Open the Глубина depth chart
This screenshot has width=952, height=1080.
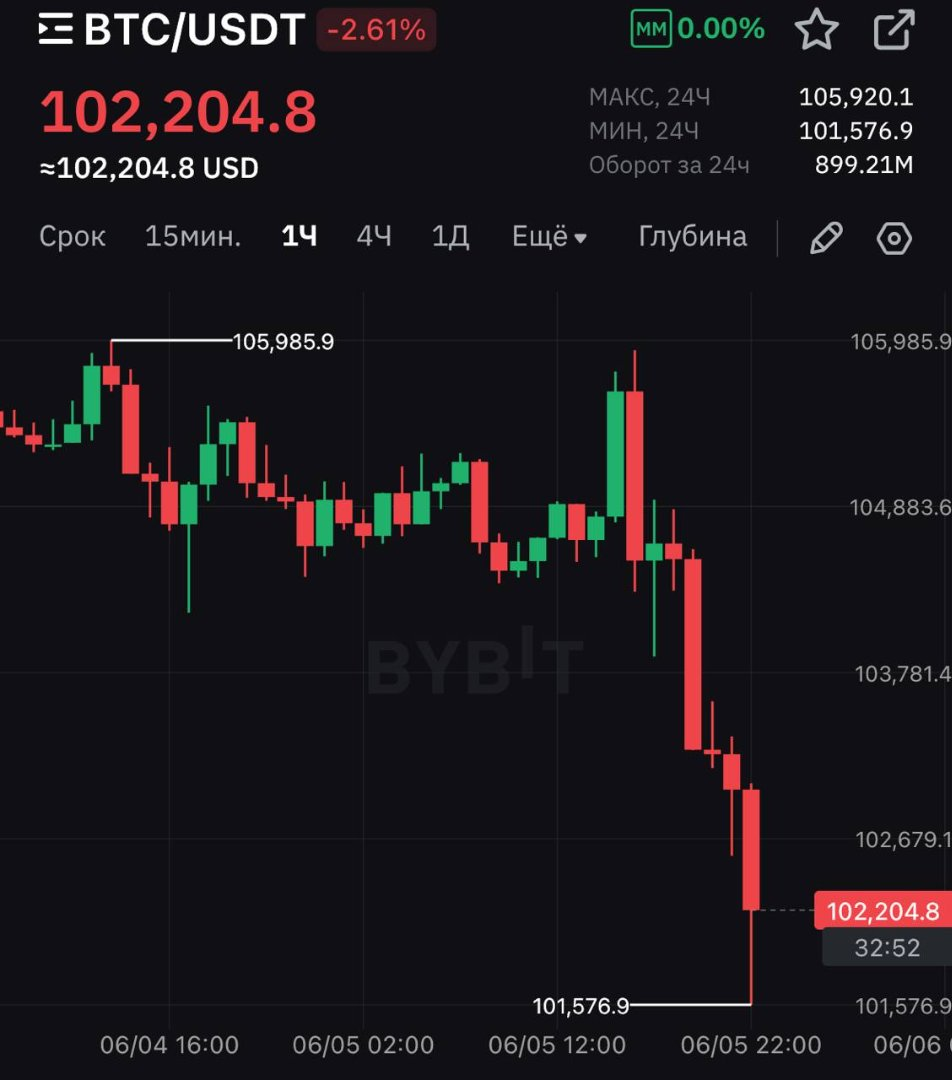[692, 237]
